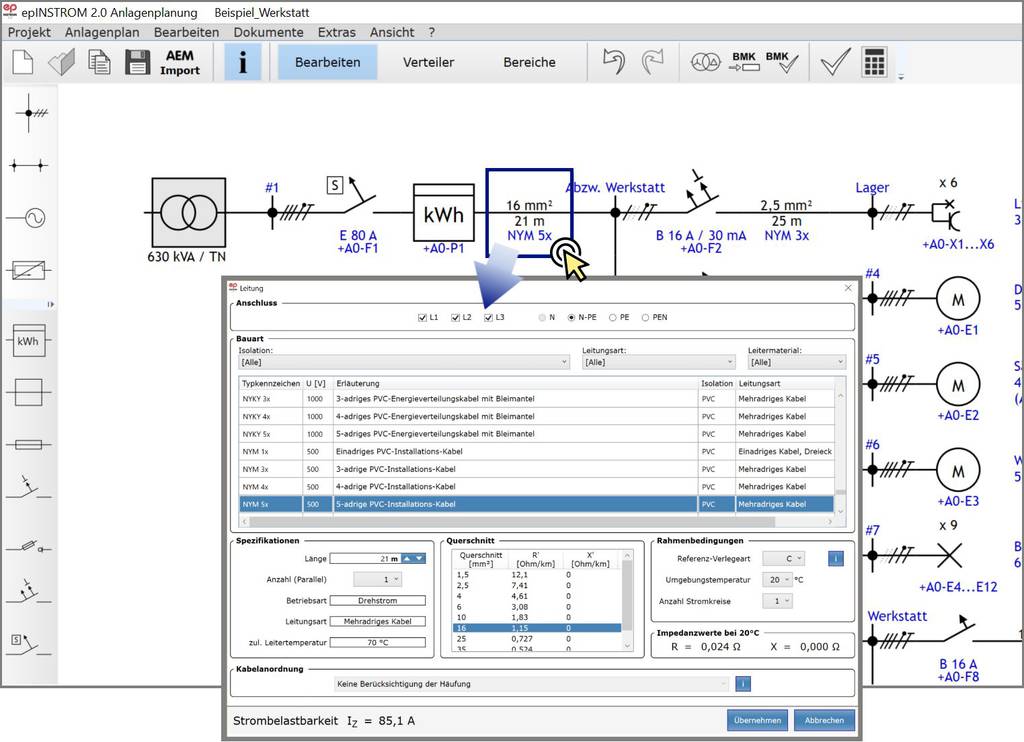Select the kWh meter symbol in sidebar
Viewport: 1024px width, 742px height.
pyautogui.click(x=28, y=341)
